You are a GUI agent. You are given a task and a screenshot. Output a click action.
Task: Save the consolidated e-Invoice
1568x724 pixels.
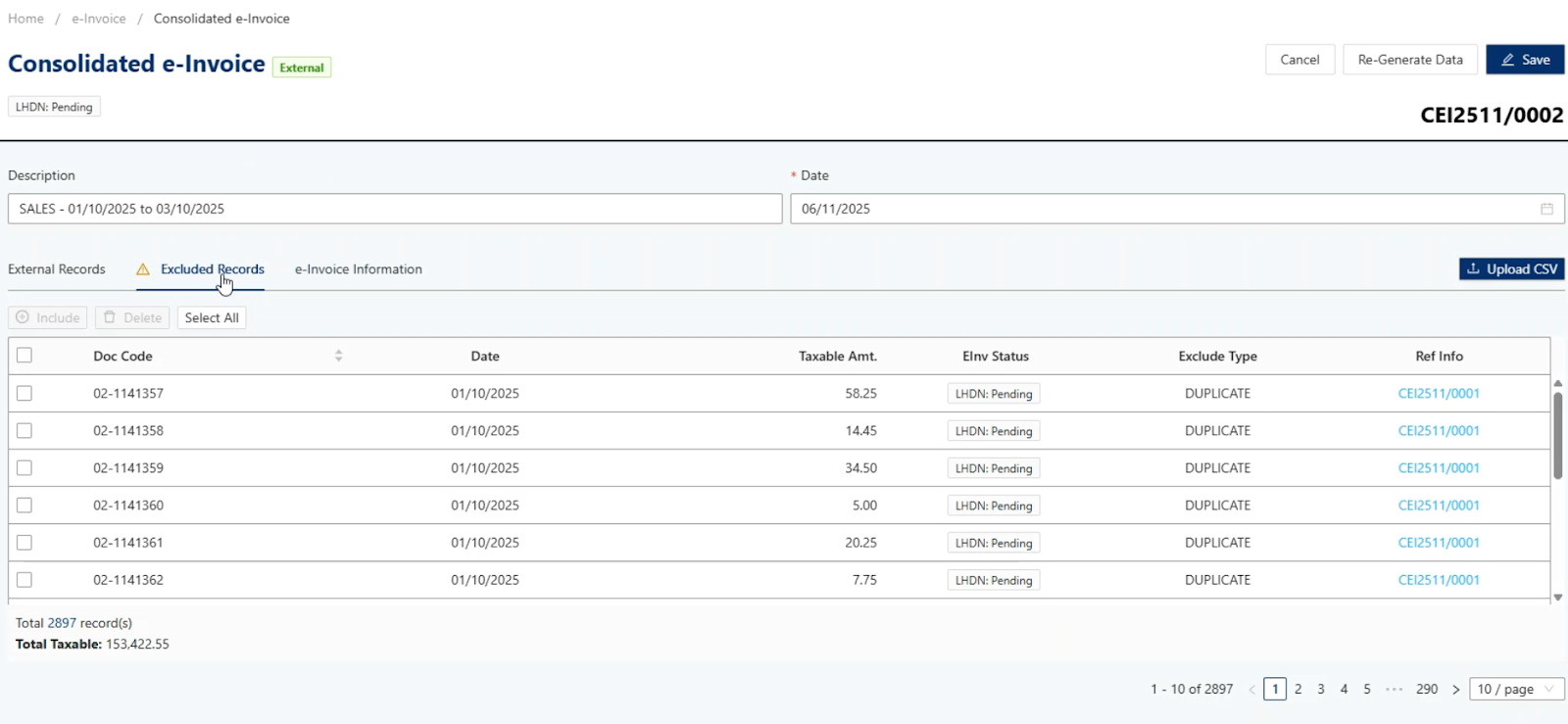click(x=1525, y=60)
